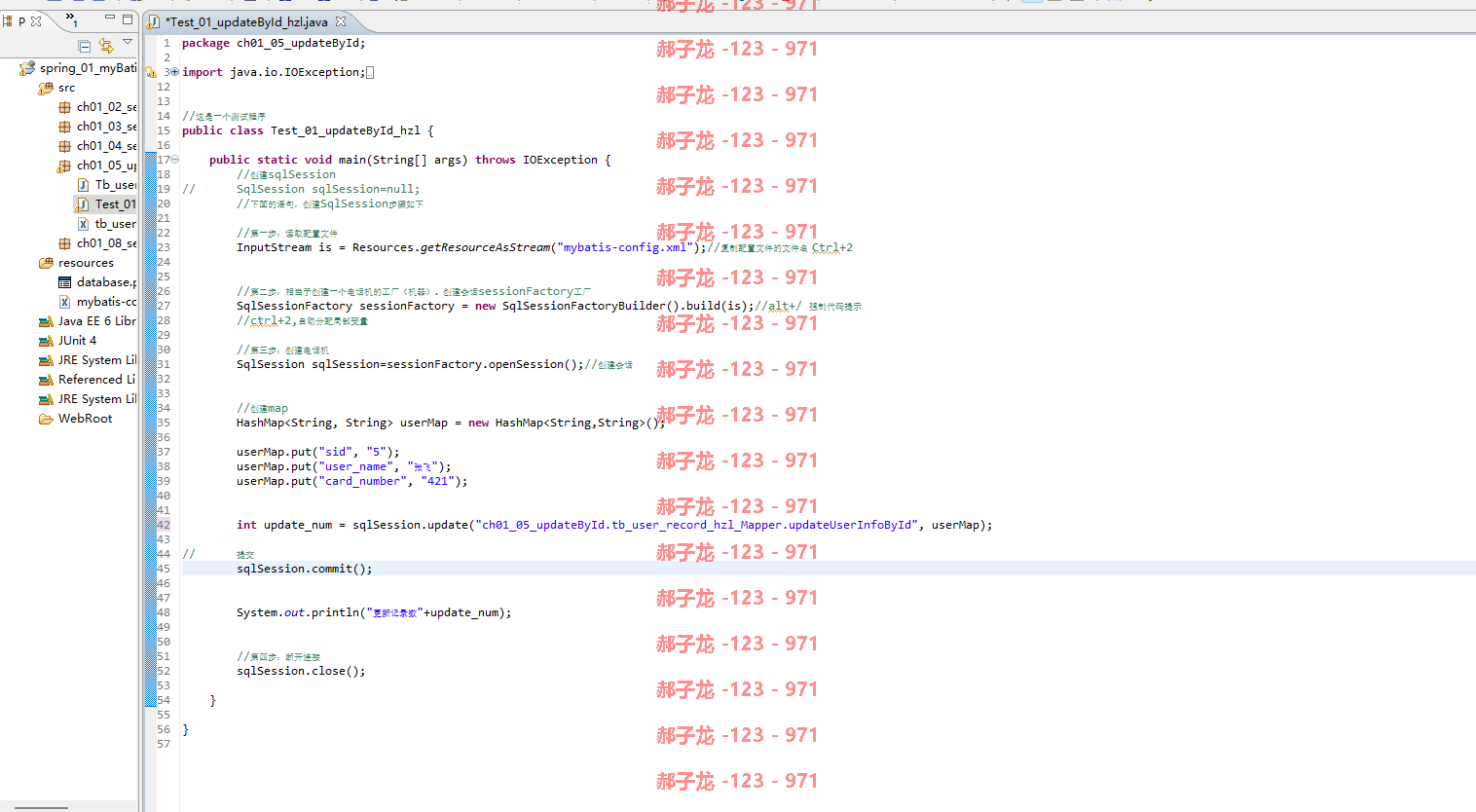Image resolution: width=1476 pixels, height=812 pixels.
Task: Click the userMap.put("sid", "5") line
Action: pyautogui.click(x=318, y=452)
